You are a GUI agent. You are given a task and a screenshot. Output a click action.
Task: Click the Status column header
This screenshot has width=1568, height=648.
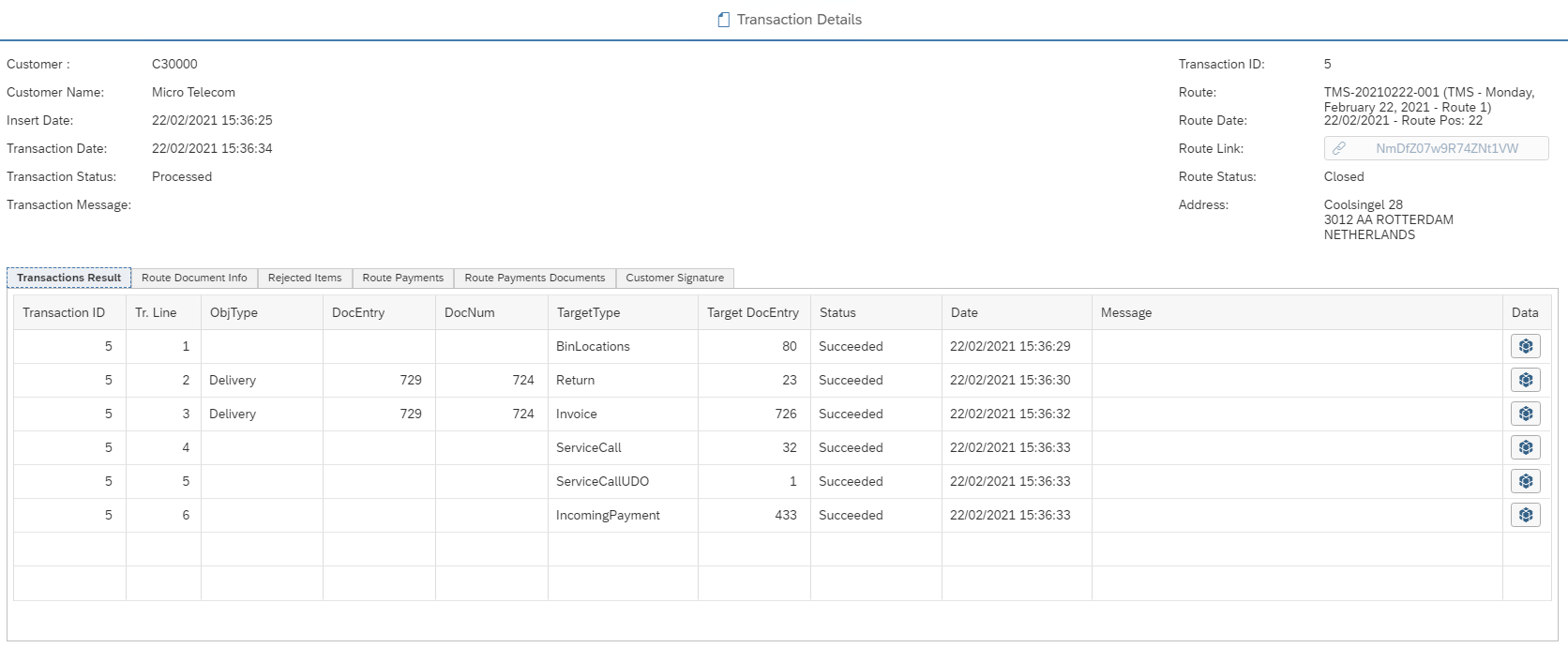pyautogui.click(x=837, y=312)
